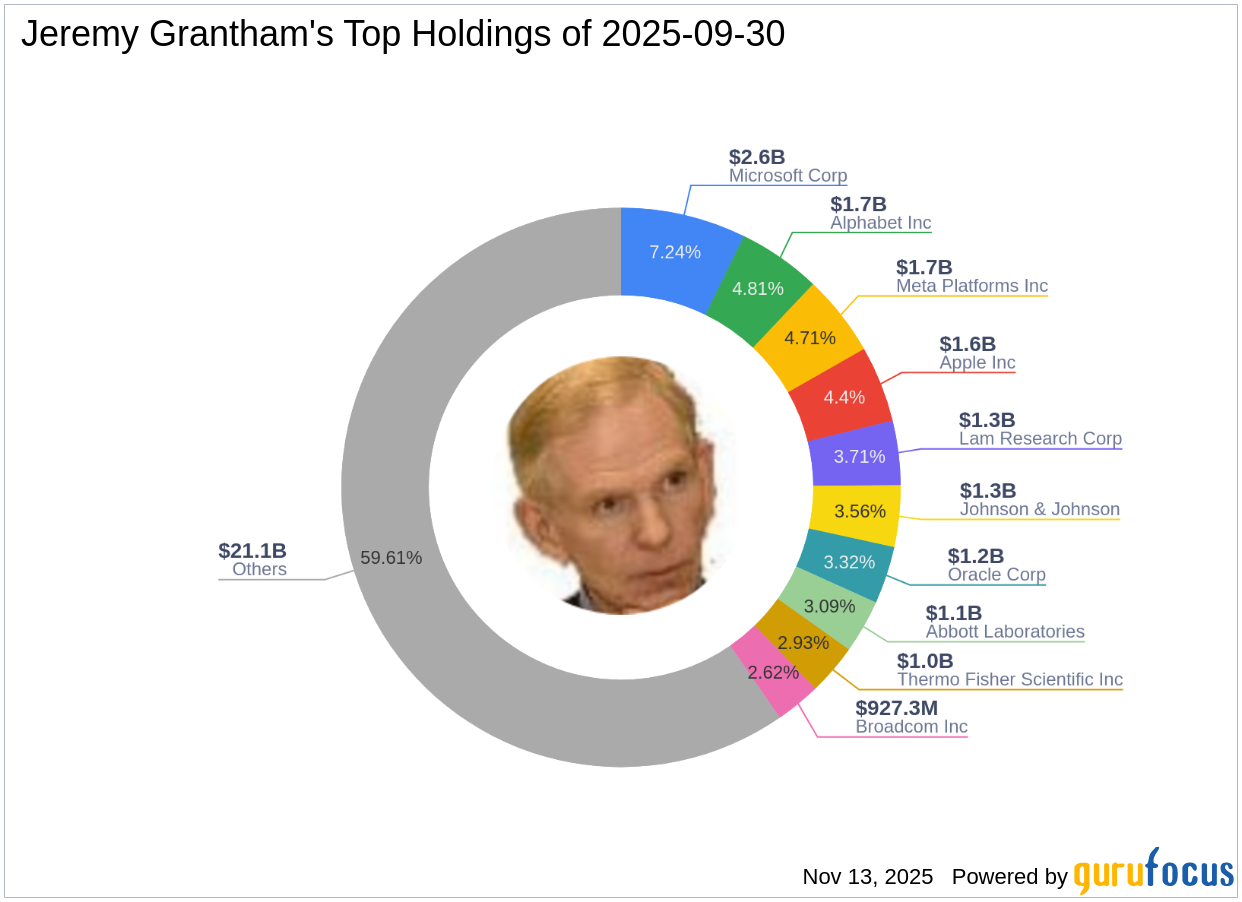
Task: Click the yellow-orange Meta Platforms slice
Action: (x=809, y=337)
